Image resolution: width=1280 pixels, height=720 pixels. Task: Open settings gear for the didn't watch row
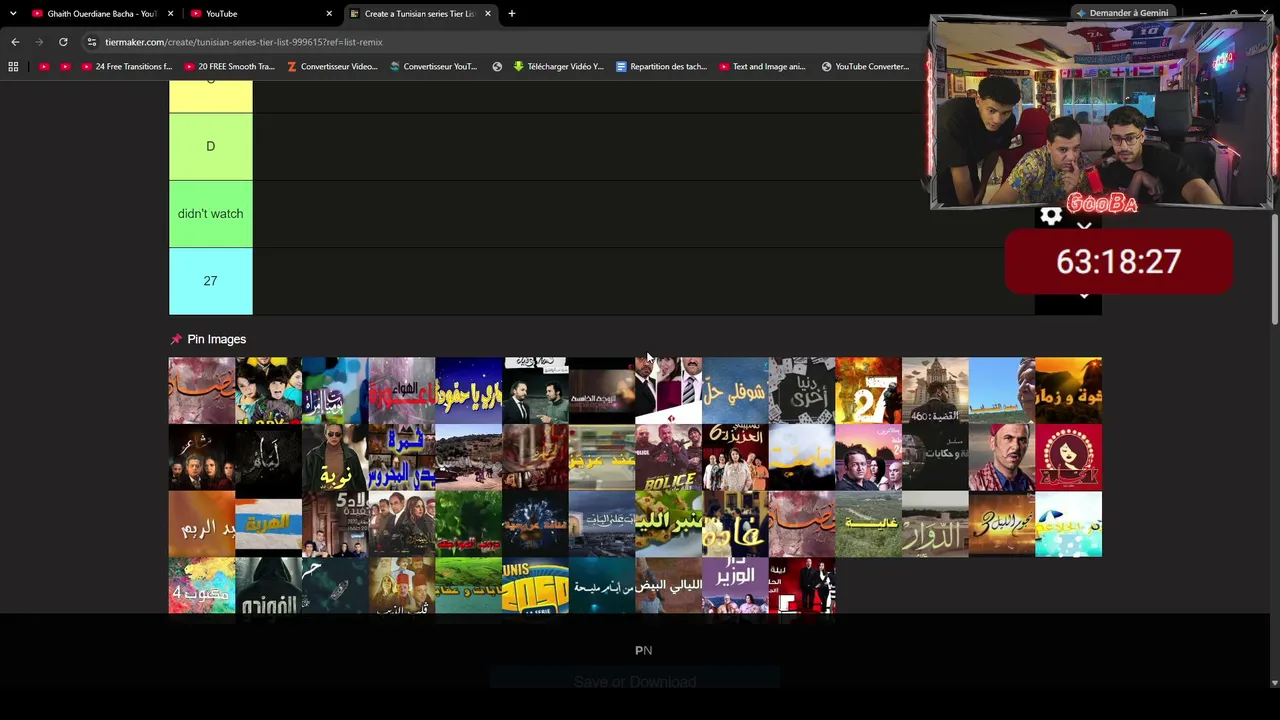pyautogui.click(x=1051, y=215)
